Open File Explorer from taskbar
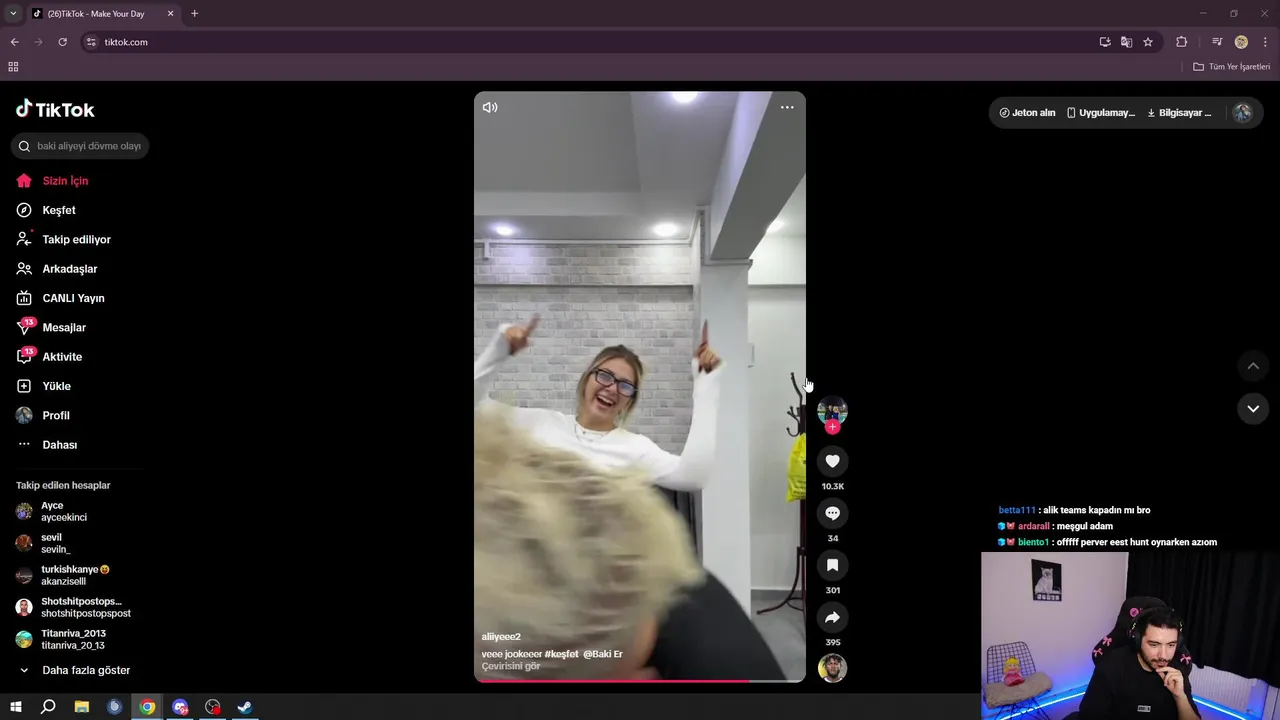Viewport: 1280px width, 720px height. coord(82,707)
